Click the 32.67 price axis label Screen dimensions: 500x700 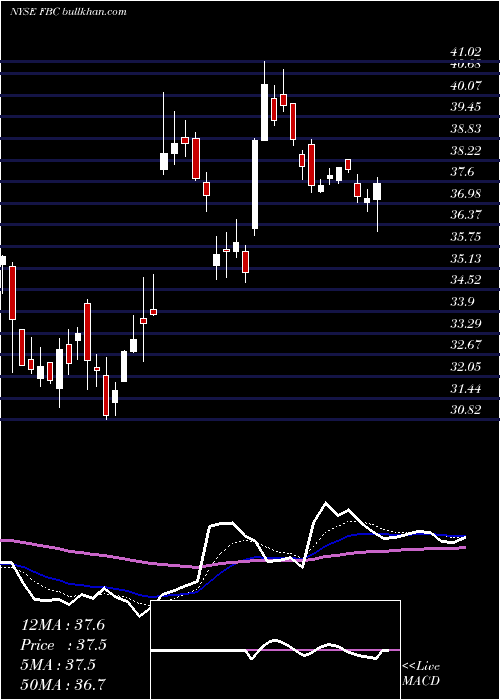466,345
